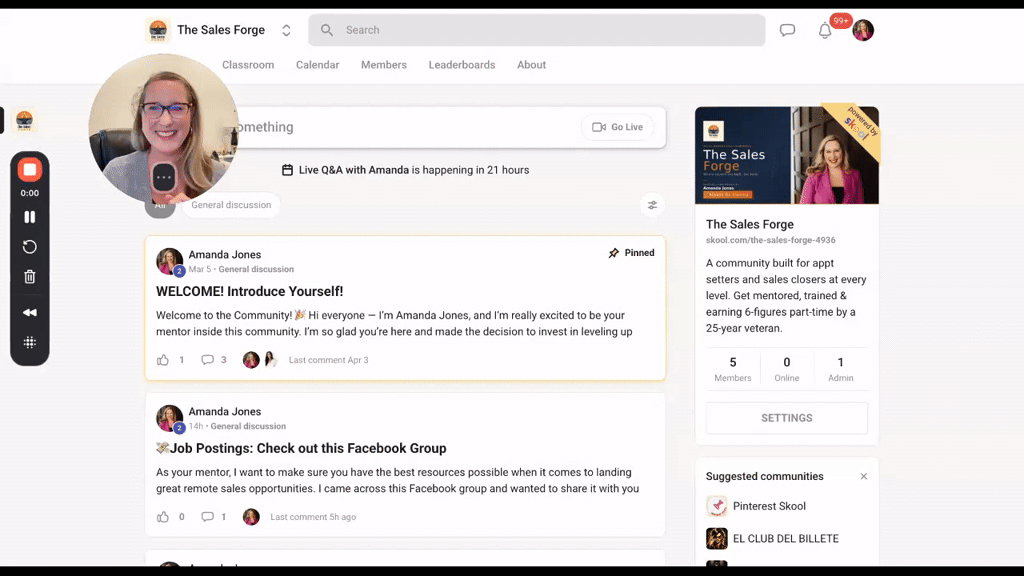Screen dimensions: 1024x576
Task: Click the 1 Admin count
Action: [840, 369]
